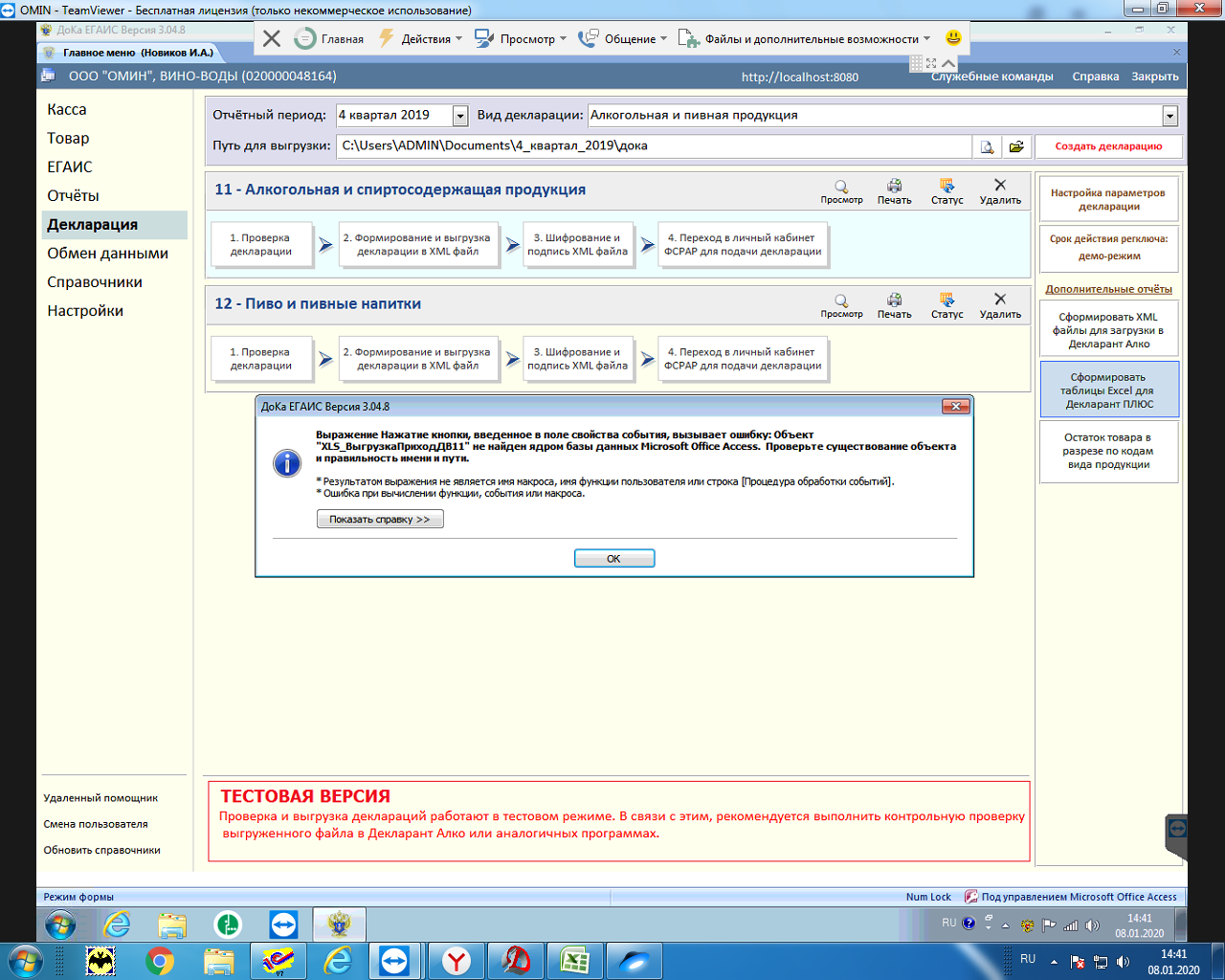Click the file preview icon beside export path

[x=987, y=146]
